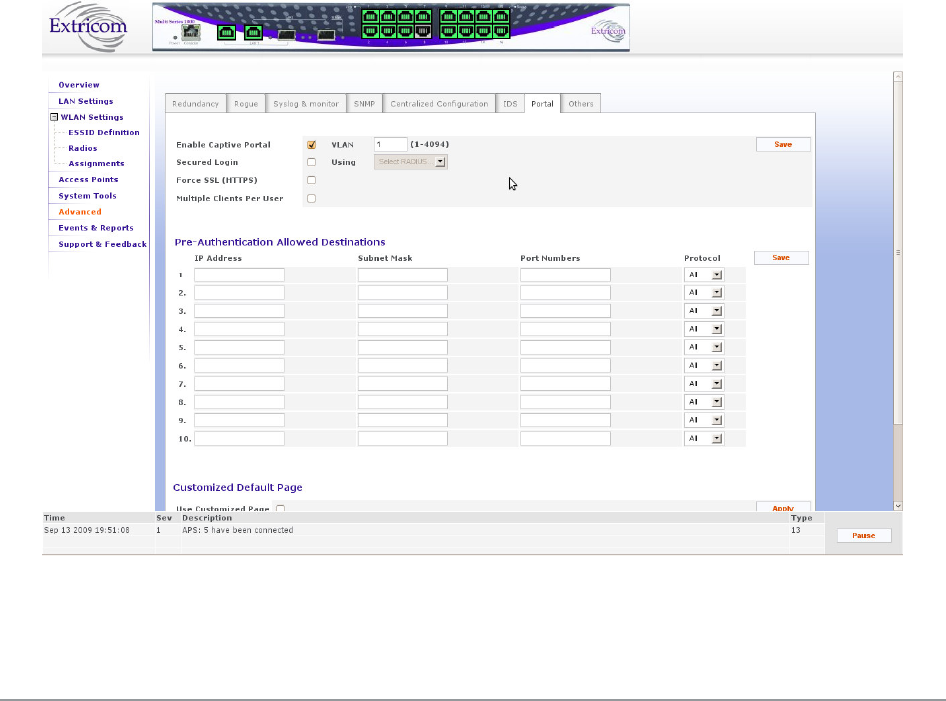
Task: Click IP Address field in row 5
Action: point(240,347)
